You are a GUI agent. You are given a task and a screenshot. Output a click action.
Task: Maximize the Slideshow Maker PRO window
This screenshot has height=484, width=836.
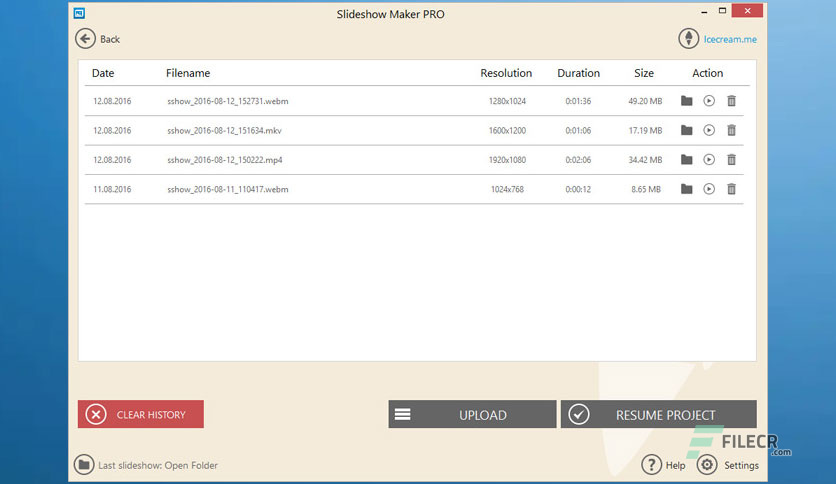point(722,11)
